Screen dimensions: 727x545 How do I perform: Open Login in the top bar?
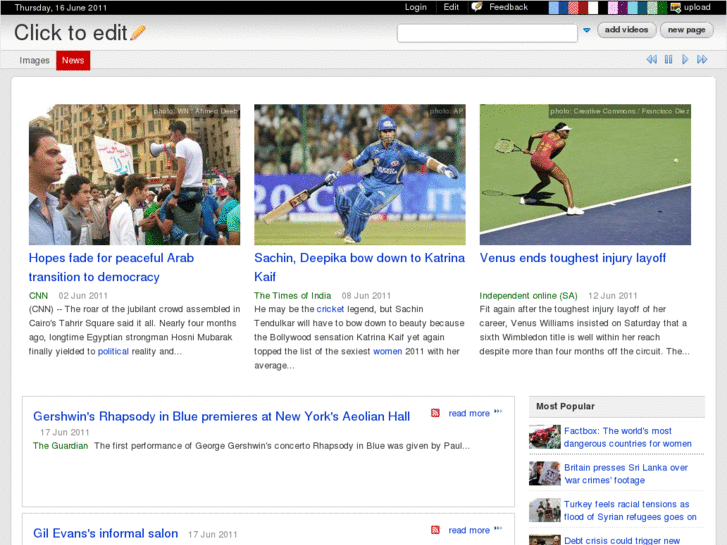[415, 7]
